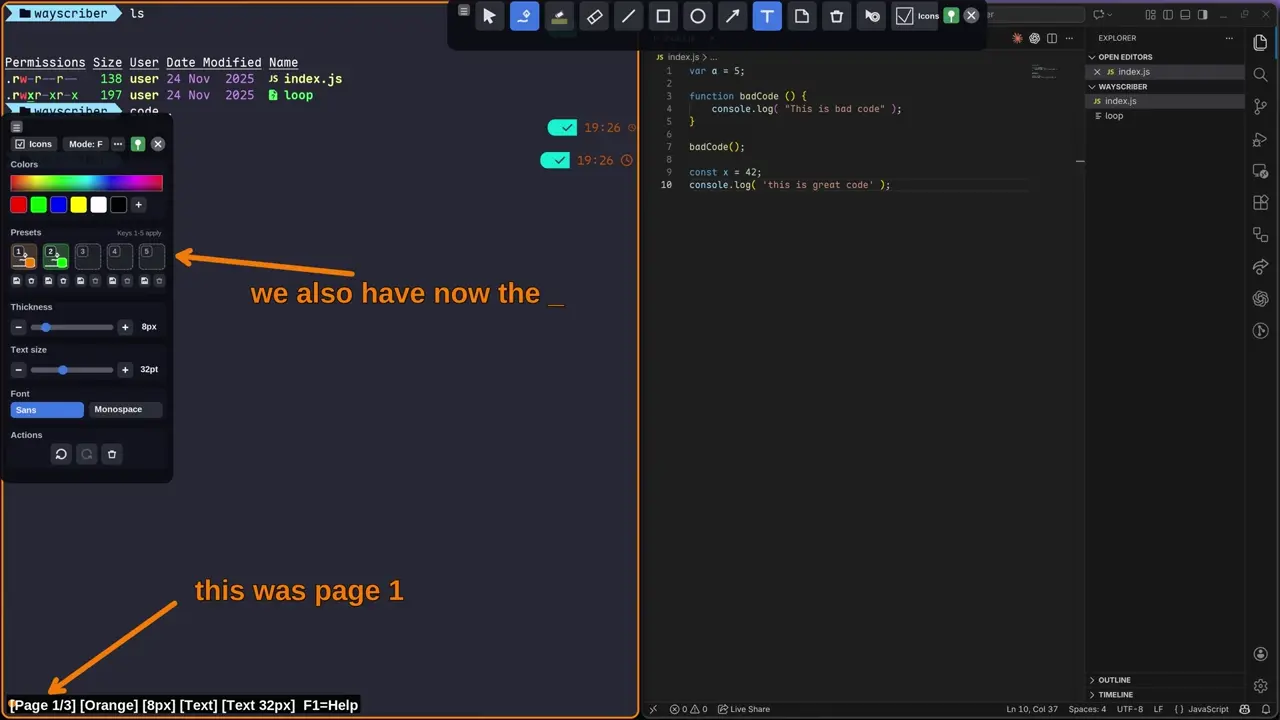Open side panel three-dots options
The image size is (1280, 720).
[x=118, y=144]
